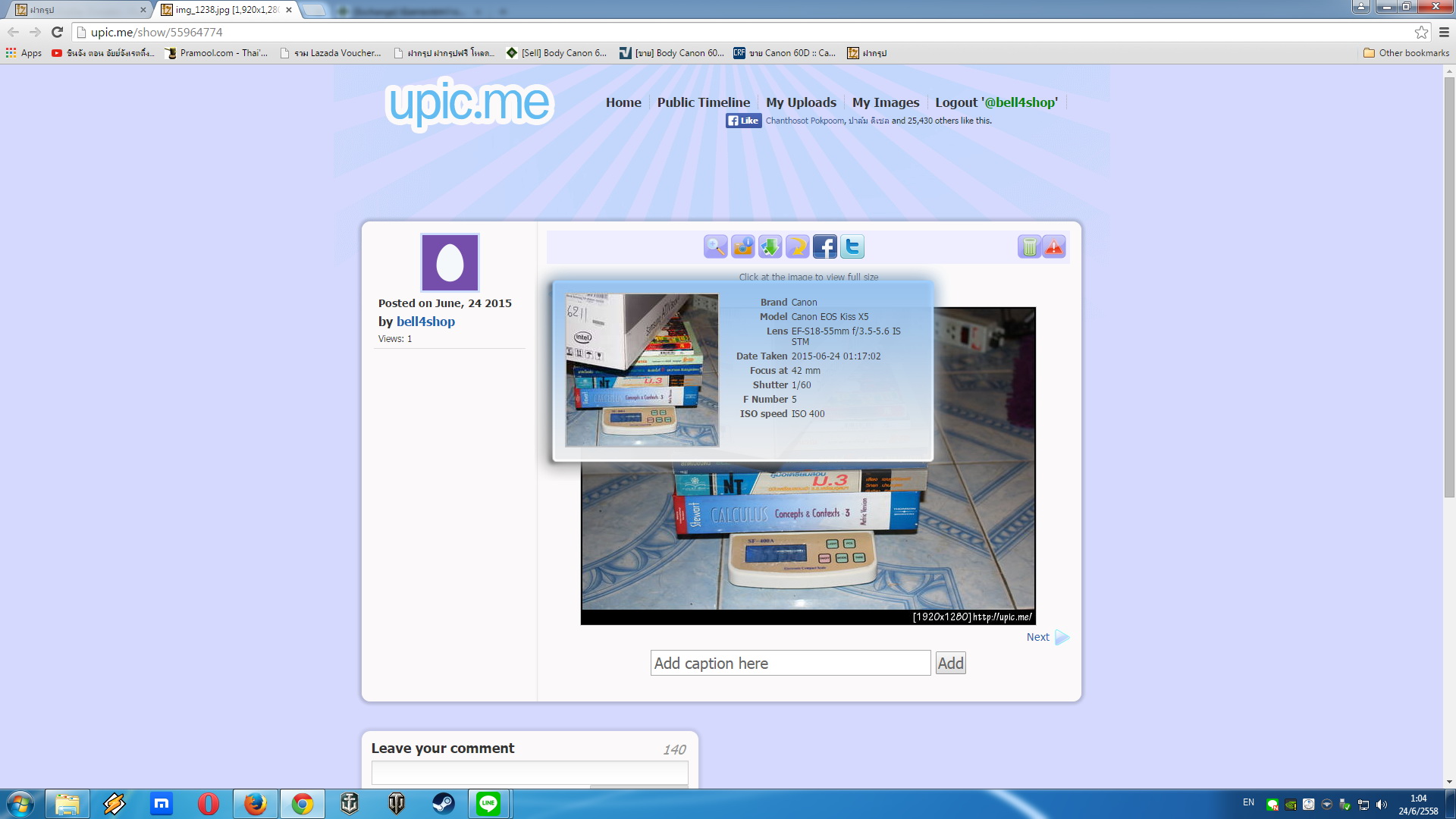This screenshot has width=1456, height=819.
Task: Open the camera EXIF info icon
Action: pos(742,246)
